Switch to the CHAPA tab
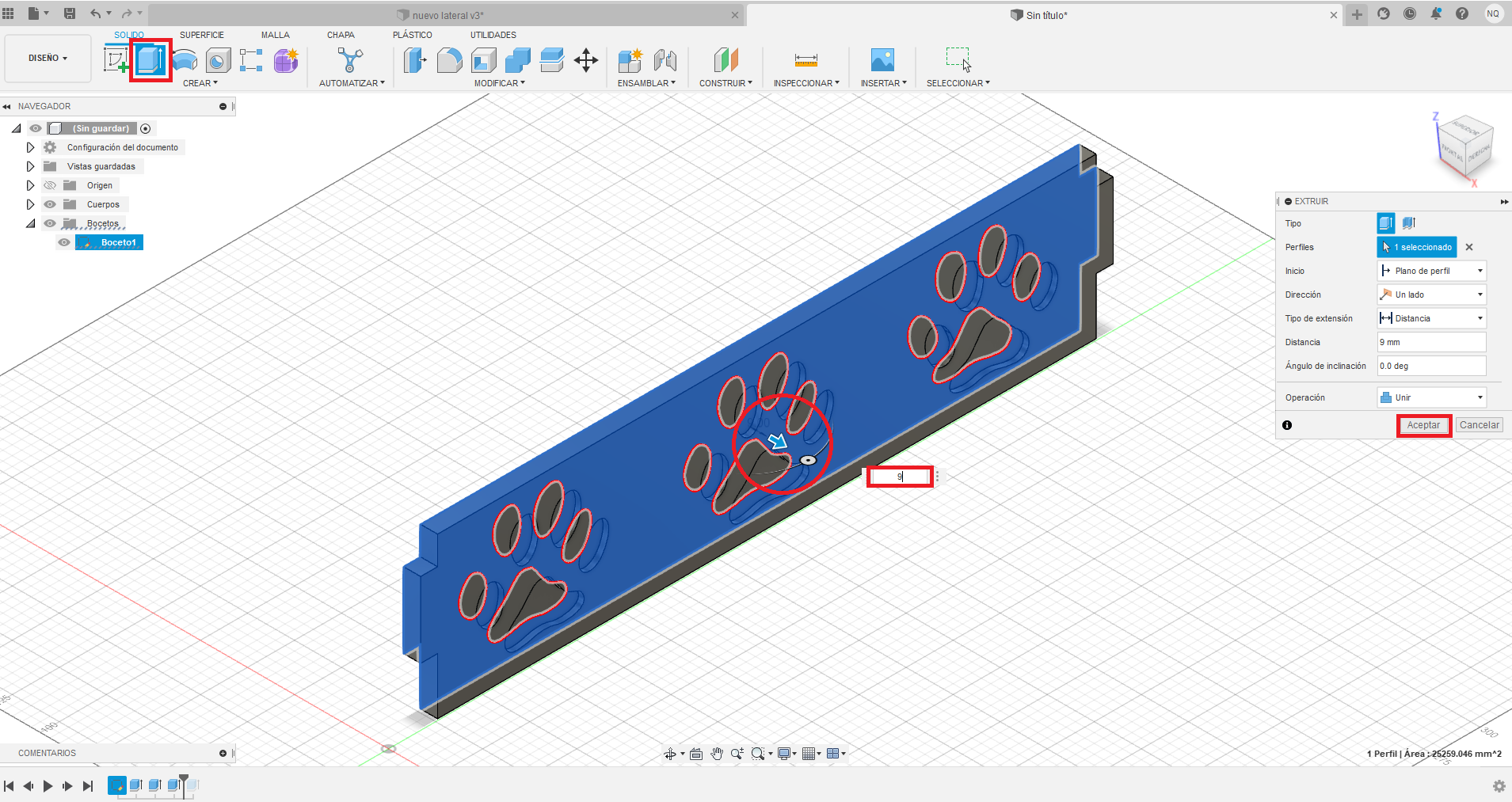 coord(341,35)
